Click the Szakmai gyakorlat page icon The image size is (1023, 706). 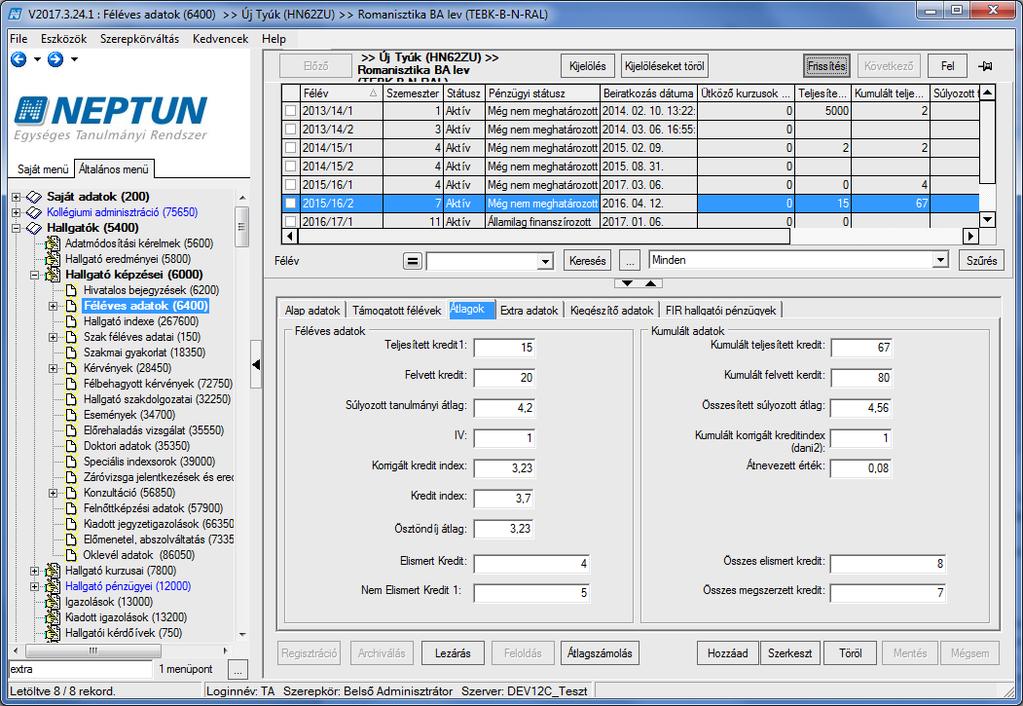point(71,352)
